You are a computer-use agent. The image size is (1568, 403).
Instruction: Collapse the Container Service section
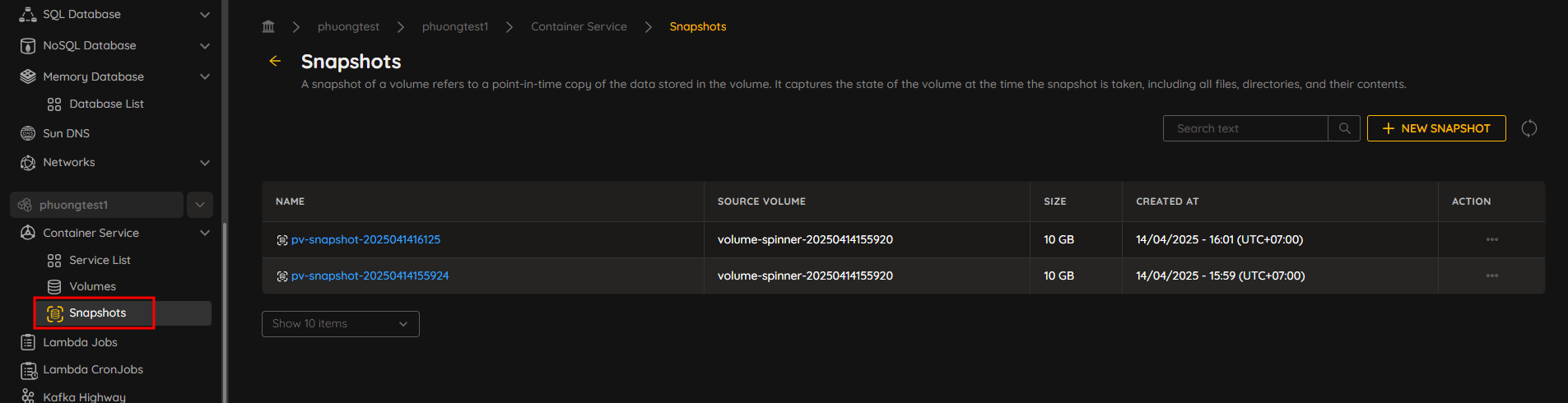point(205,234)
